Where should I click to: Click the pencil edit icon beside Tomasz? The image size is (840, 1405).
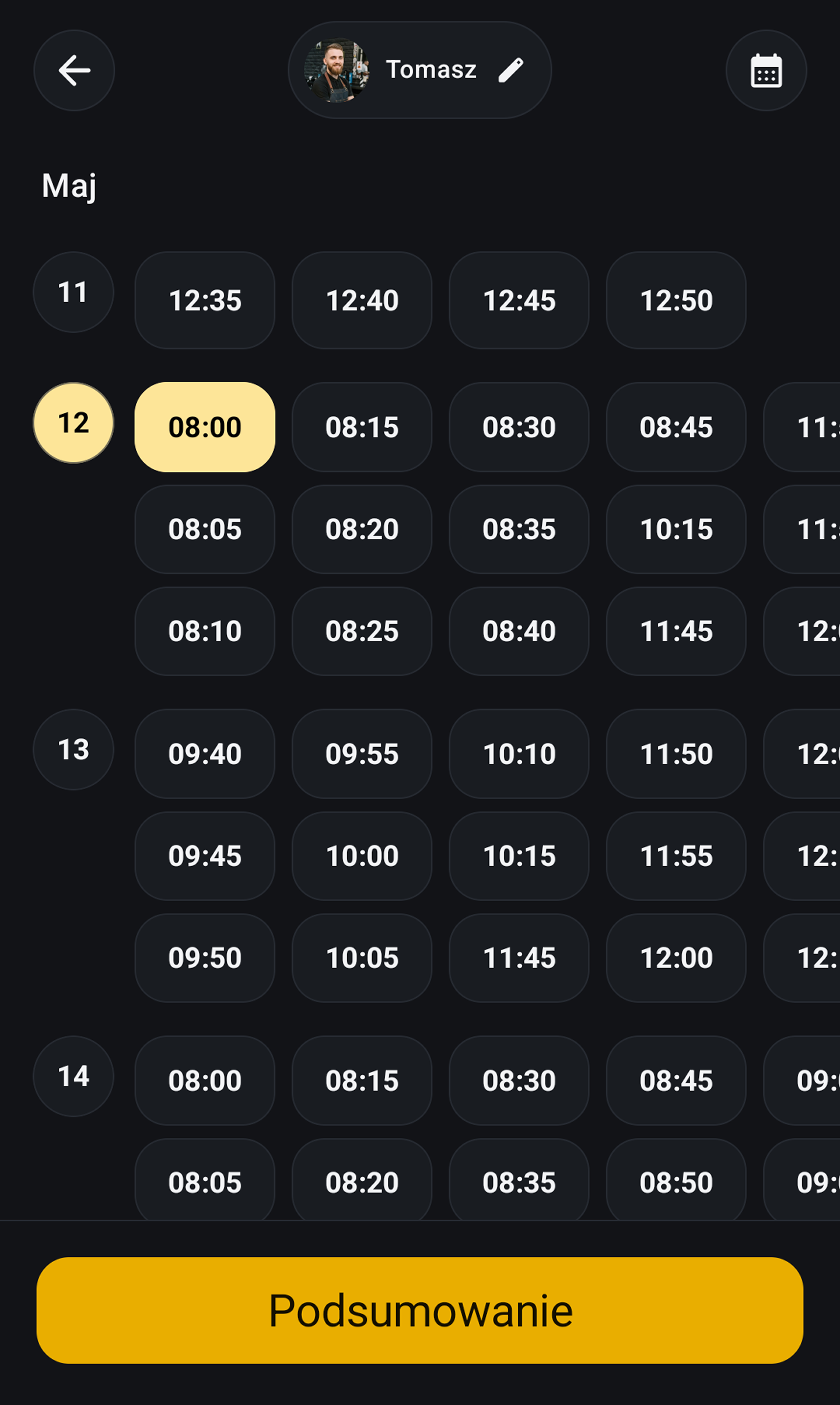click(510, 70)
